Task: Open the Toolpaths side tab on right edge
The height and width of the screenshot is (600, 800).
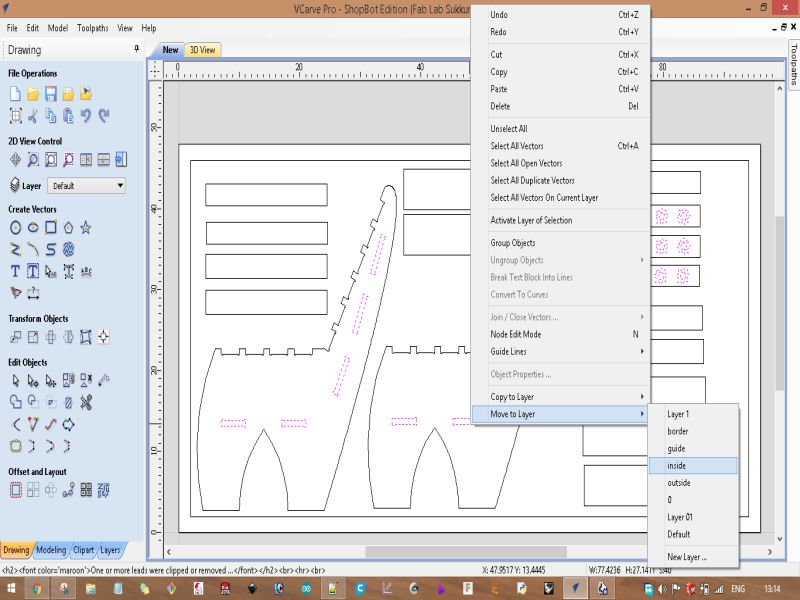Action: [x=794, y=65]
